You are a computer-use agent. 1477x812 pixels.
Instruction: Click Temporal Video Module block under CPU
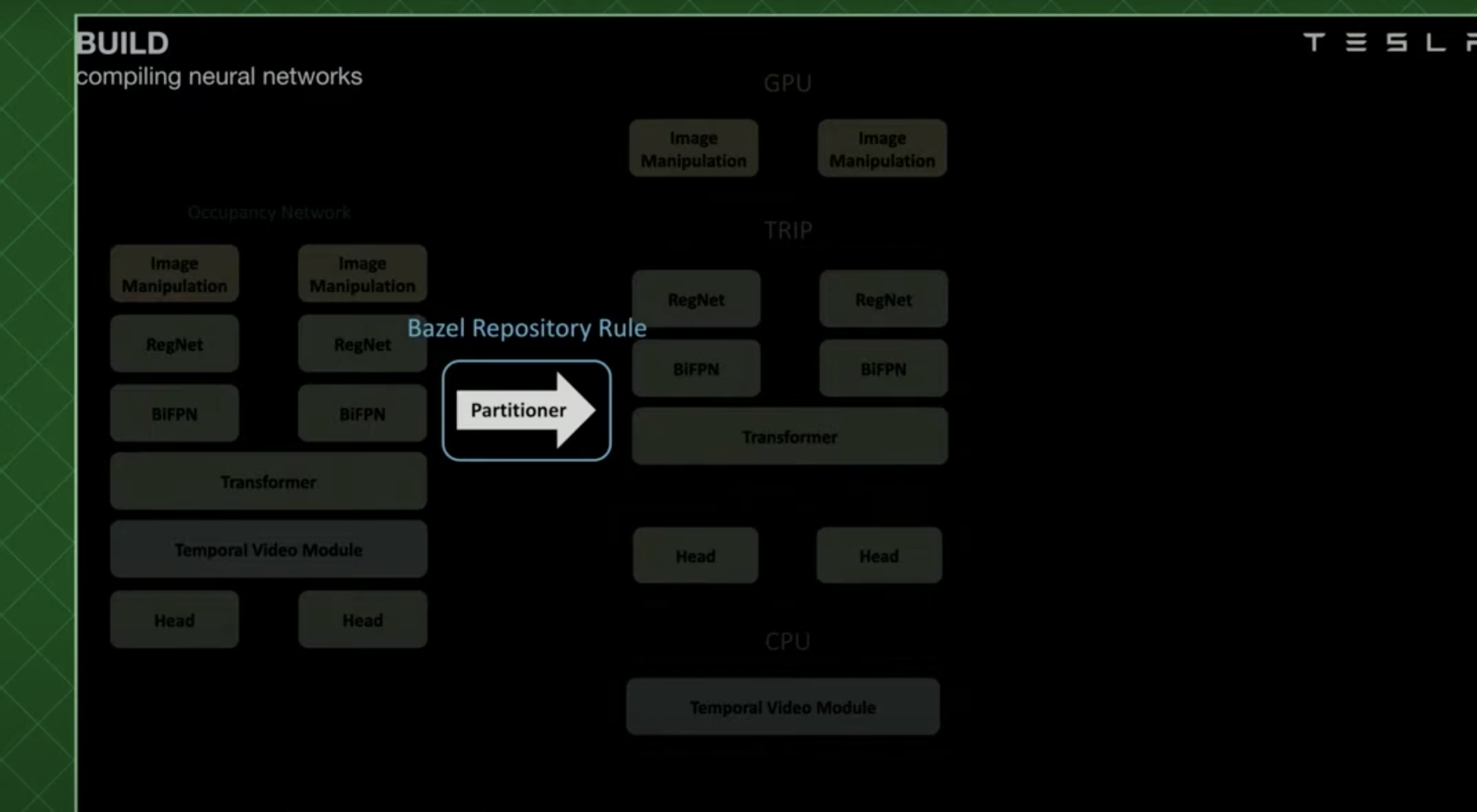(x=782, y=707)
